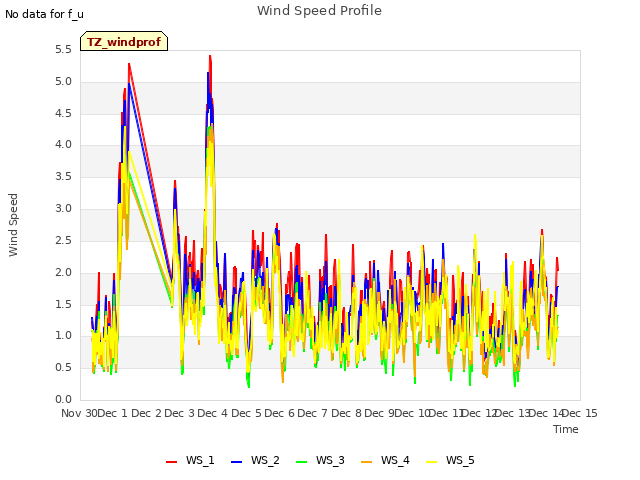Click the Dec 3 x-axis date label
Image resolution: width=640 pixels, height=480 pixels.
pos(180,413)
